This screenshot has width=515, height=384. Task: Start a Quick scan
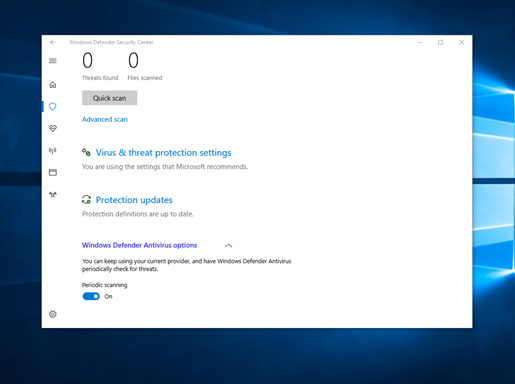coord(110,98)
